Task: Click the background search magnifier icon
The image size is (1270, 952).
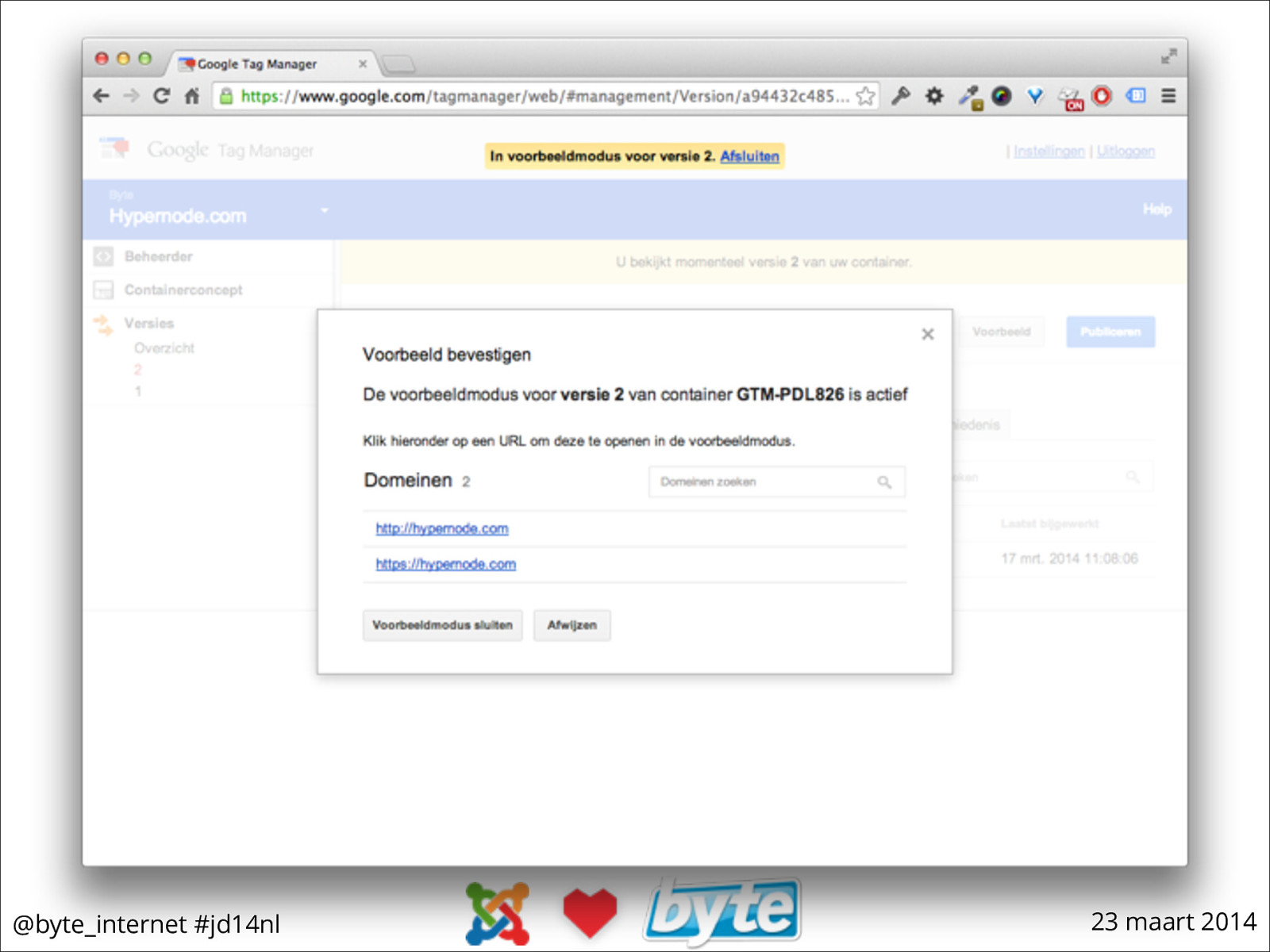Action: pyautogui.click(x=1133, y=477)
